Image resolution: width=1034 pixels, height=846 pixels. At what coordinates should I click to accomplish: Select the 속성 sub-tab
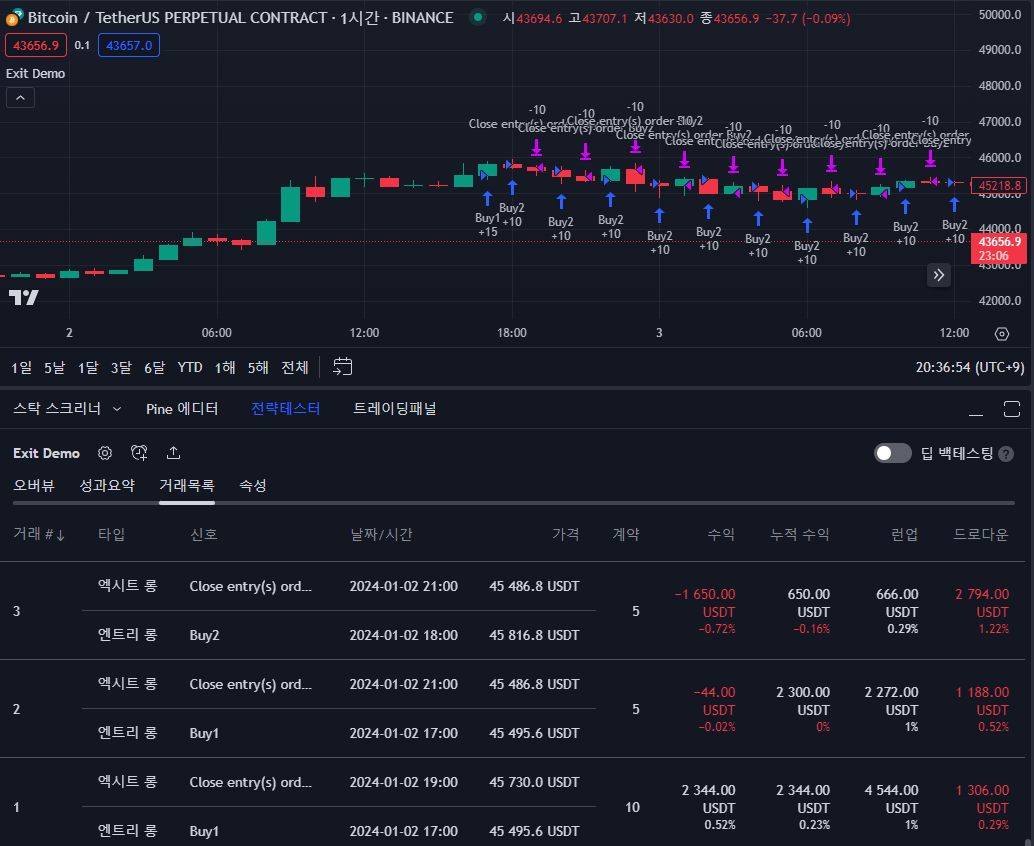click(x=253, y=486)
